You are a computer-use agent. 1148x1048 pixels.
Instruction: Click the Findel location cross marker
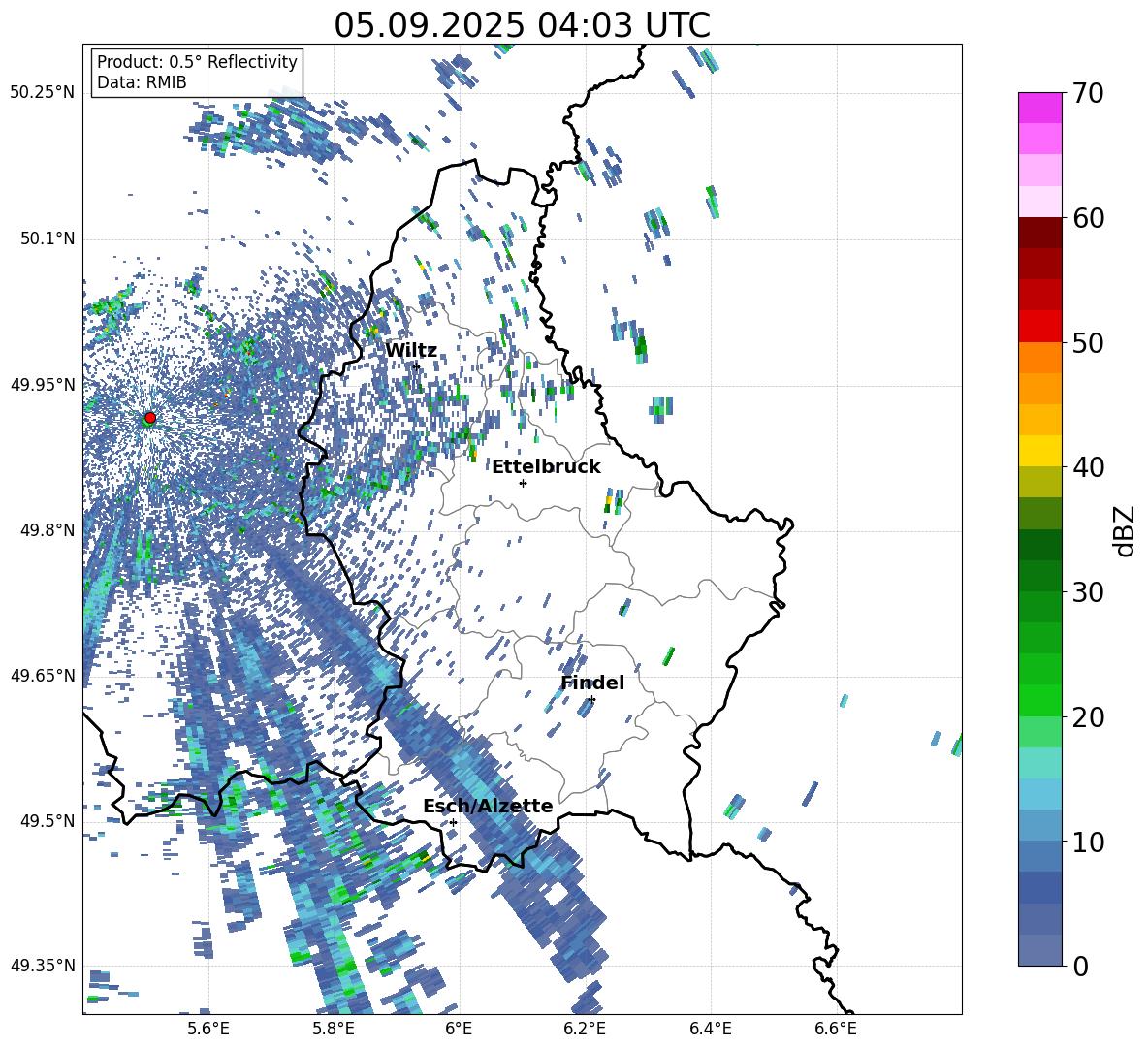(x=591, y=700)
